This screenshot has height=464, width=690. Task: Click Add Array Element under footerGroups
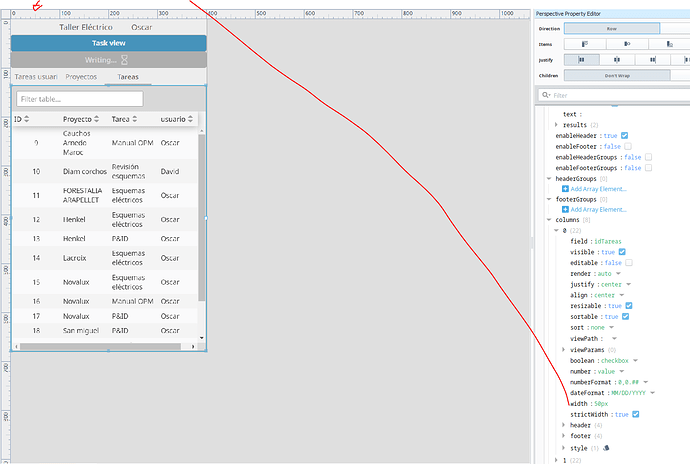[x=598, y=210]
